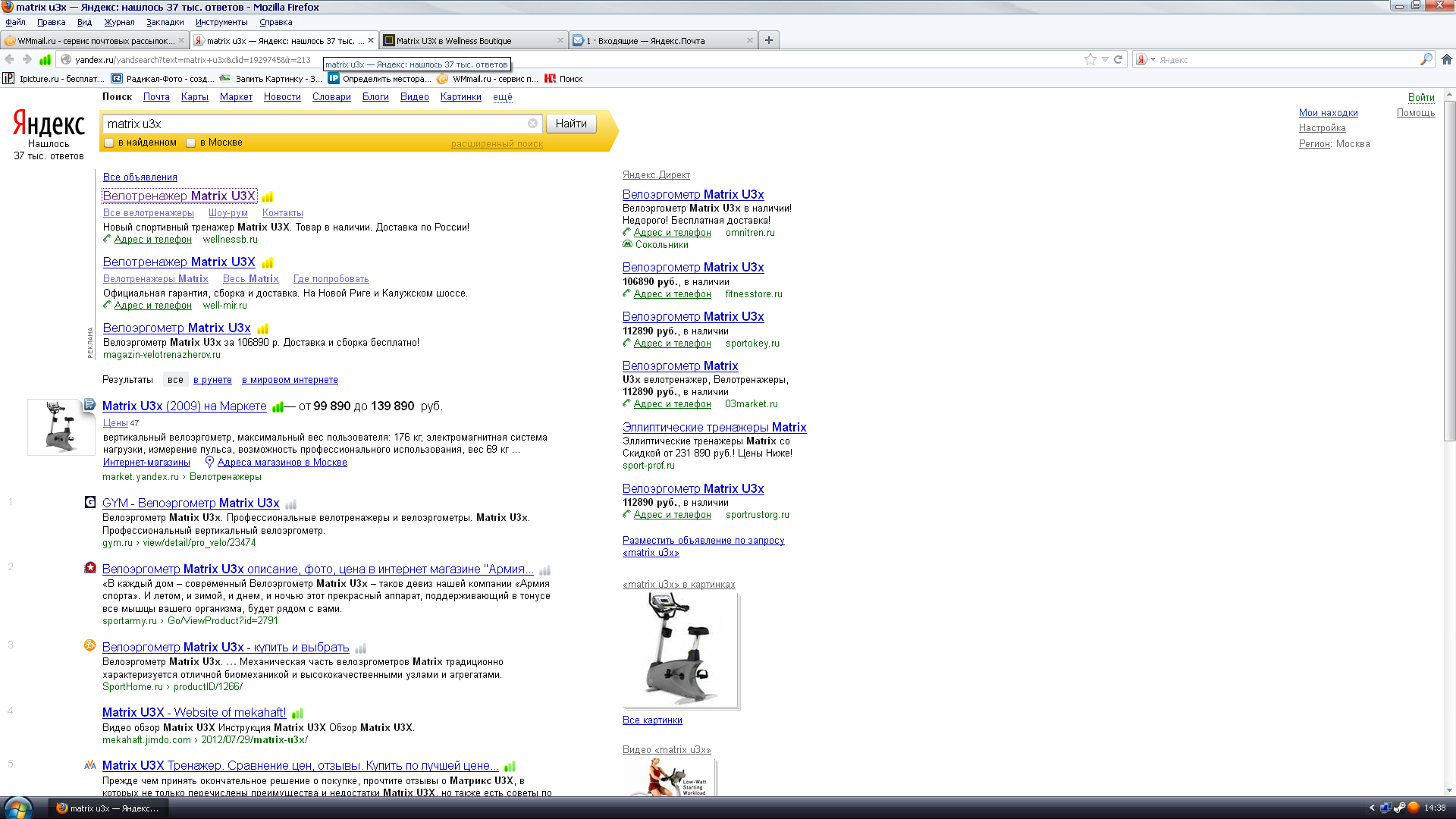Open the Закладки menu

(165, 22)
